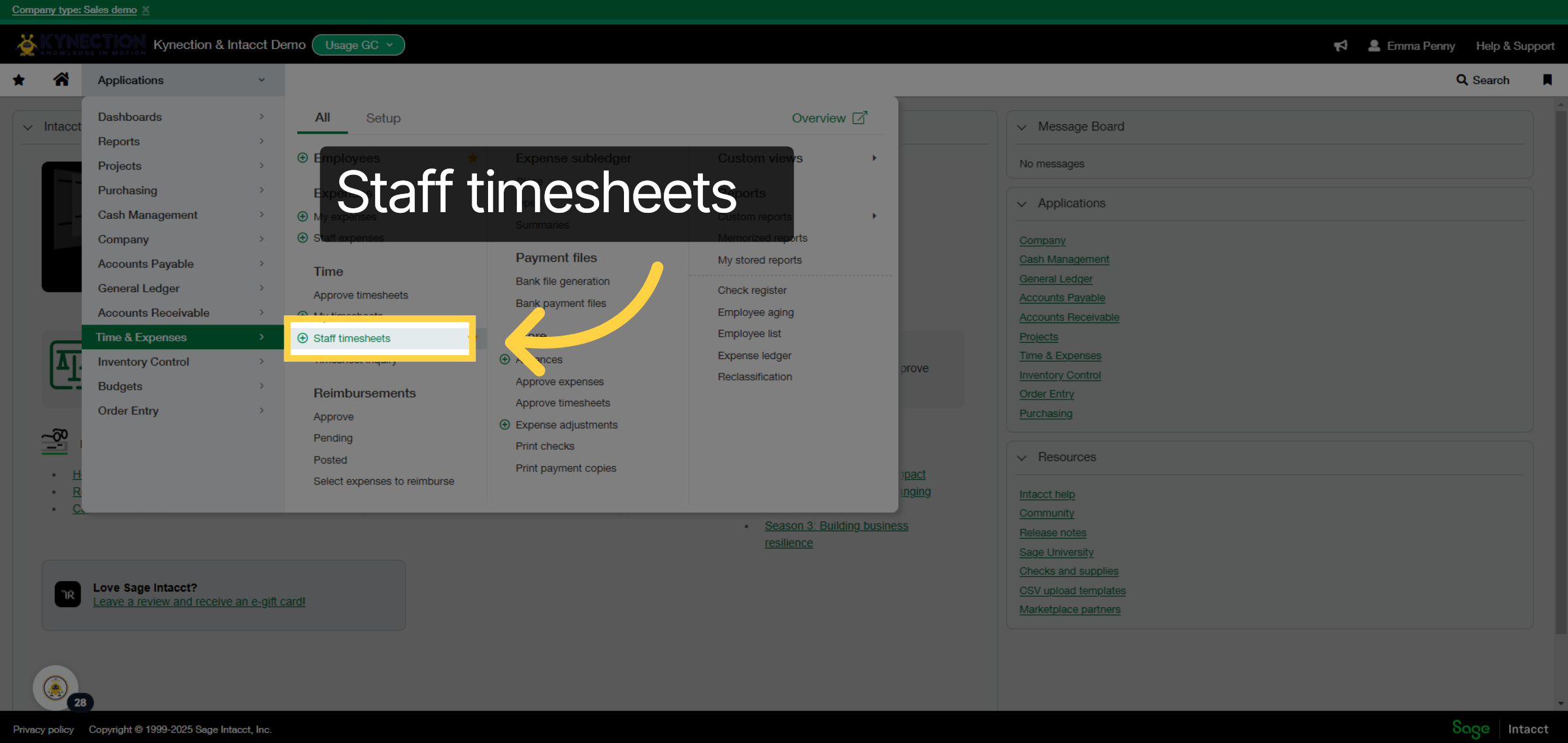Click the chatbot assistant badge icon

[56, 688]
